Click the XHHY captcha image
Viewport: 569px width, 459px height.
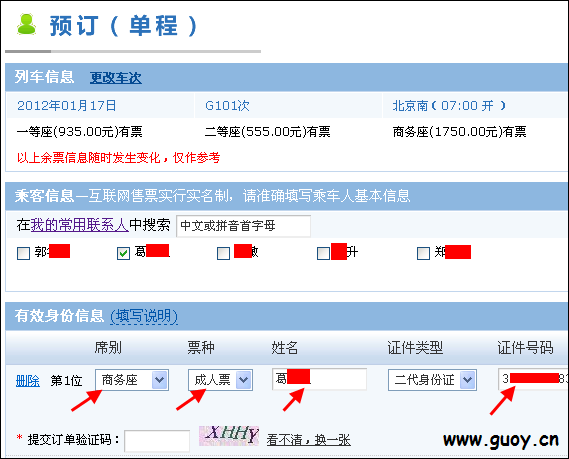(229, 435)
